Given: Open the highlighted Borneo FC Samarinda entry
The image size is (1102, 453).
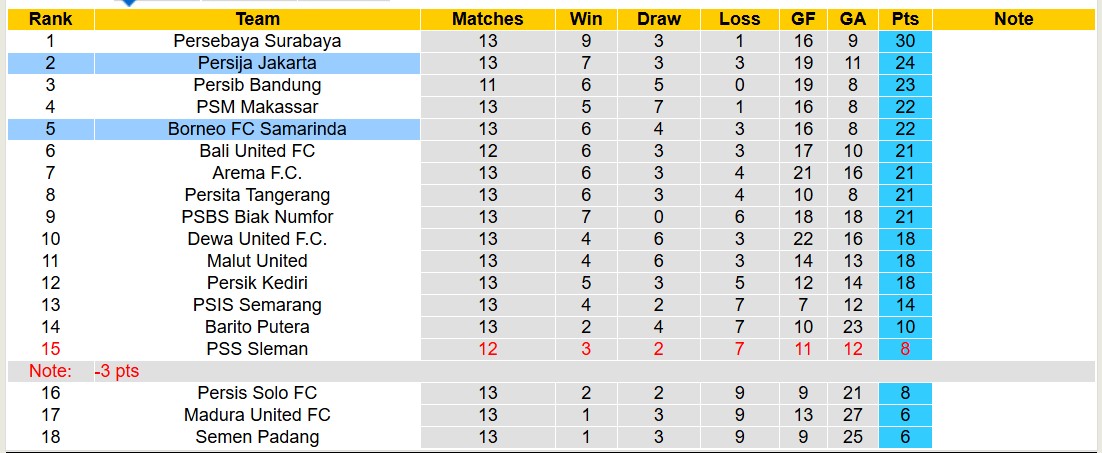Looking at the screenshot, I should click(x=257, y=129).
